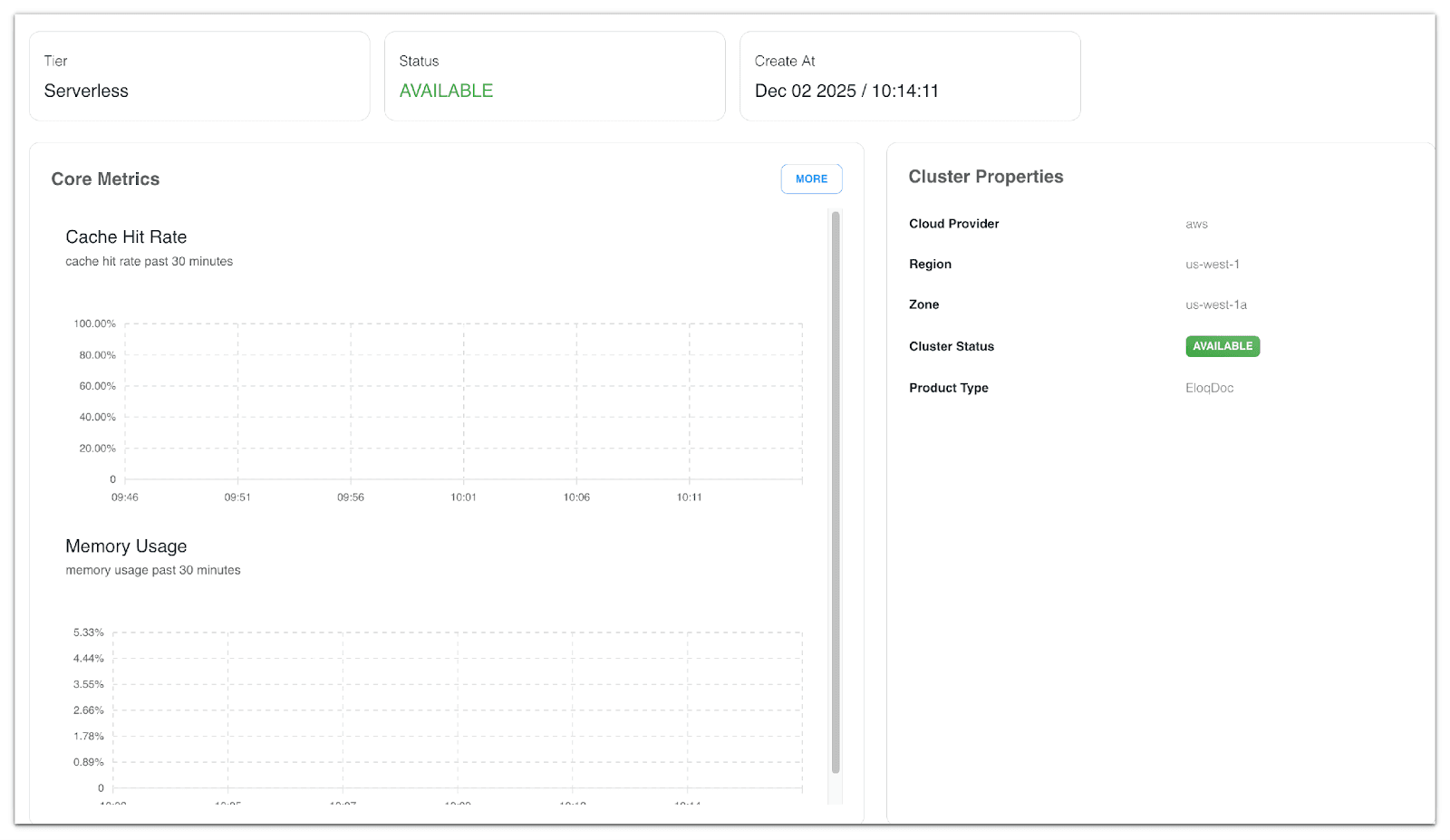Click the aws Cloud Provider value
Screen dimensions: 1450x840
1196,224
